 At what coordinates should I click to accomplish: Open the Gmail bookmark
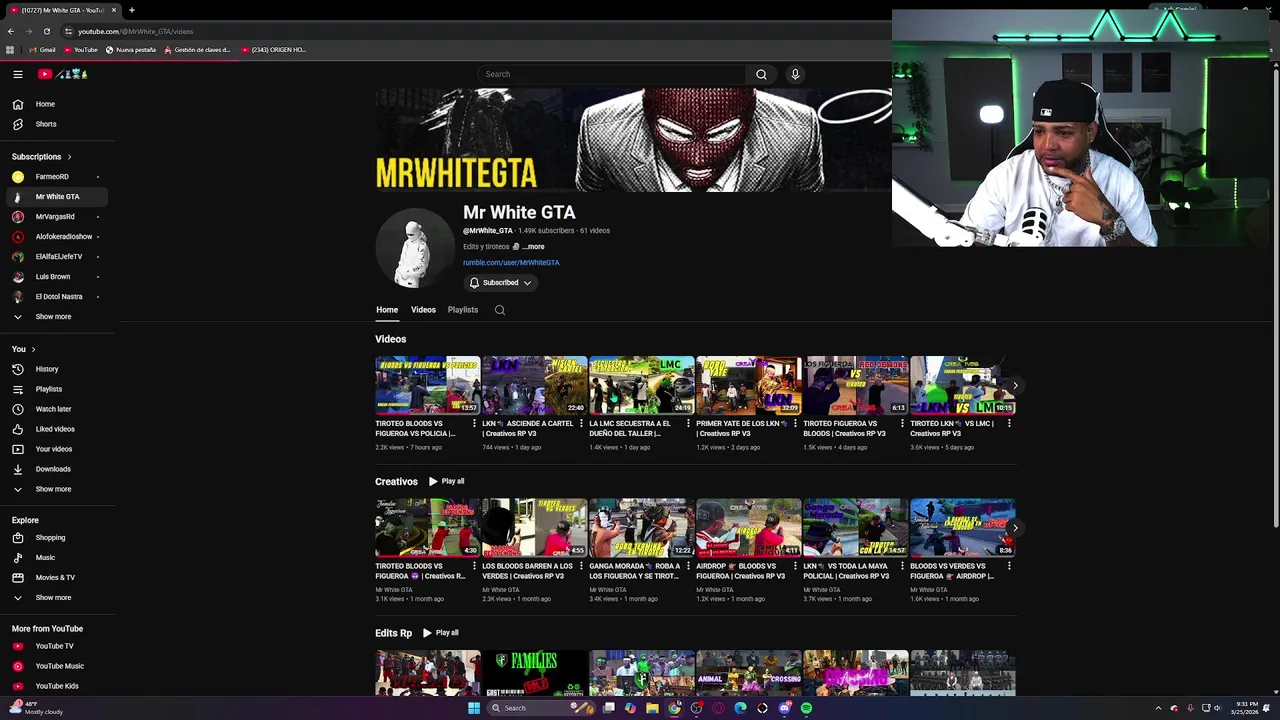(x=42, y=49)
